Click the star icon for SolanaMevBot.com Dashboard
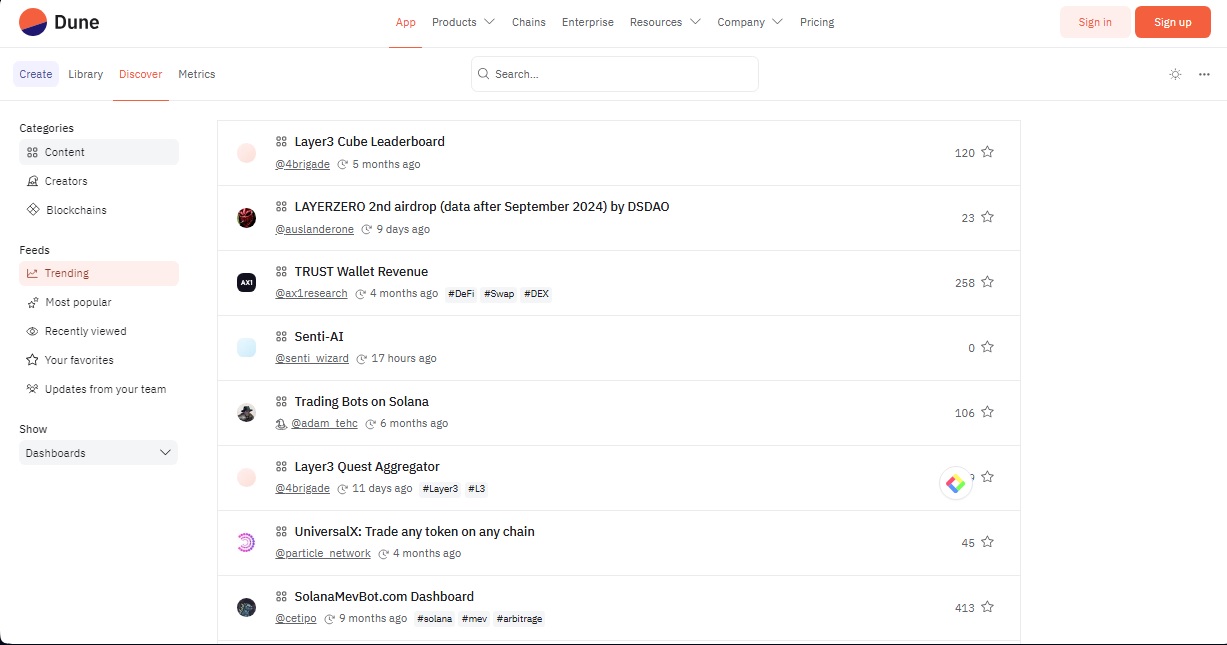This screenshot has height=645, width=1227. [x=987, y=607]
